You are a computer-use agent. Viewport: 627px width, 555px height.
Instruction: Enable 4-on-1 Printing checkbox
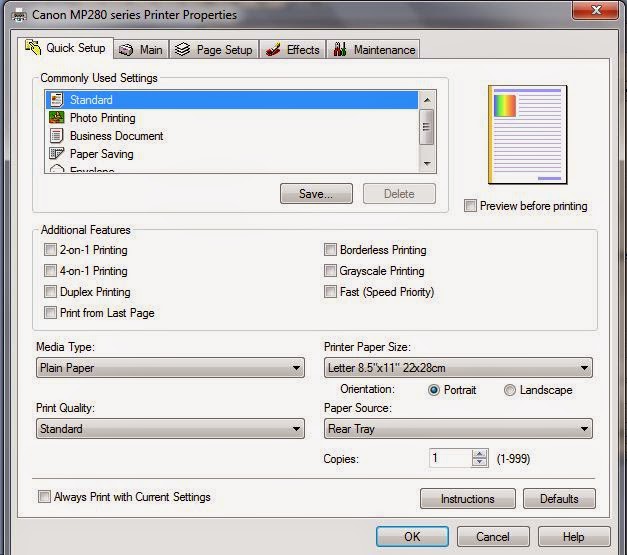pyautogui.click(x=50, y=271)
